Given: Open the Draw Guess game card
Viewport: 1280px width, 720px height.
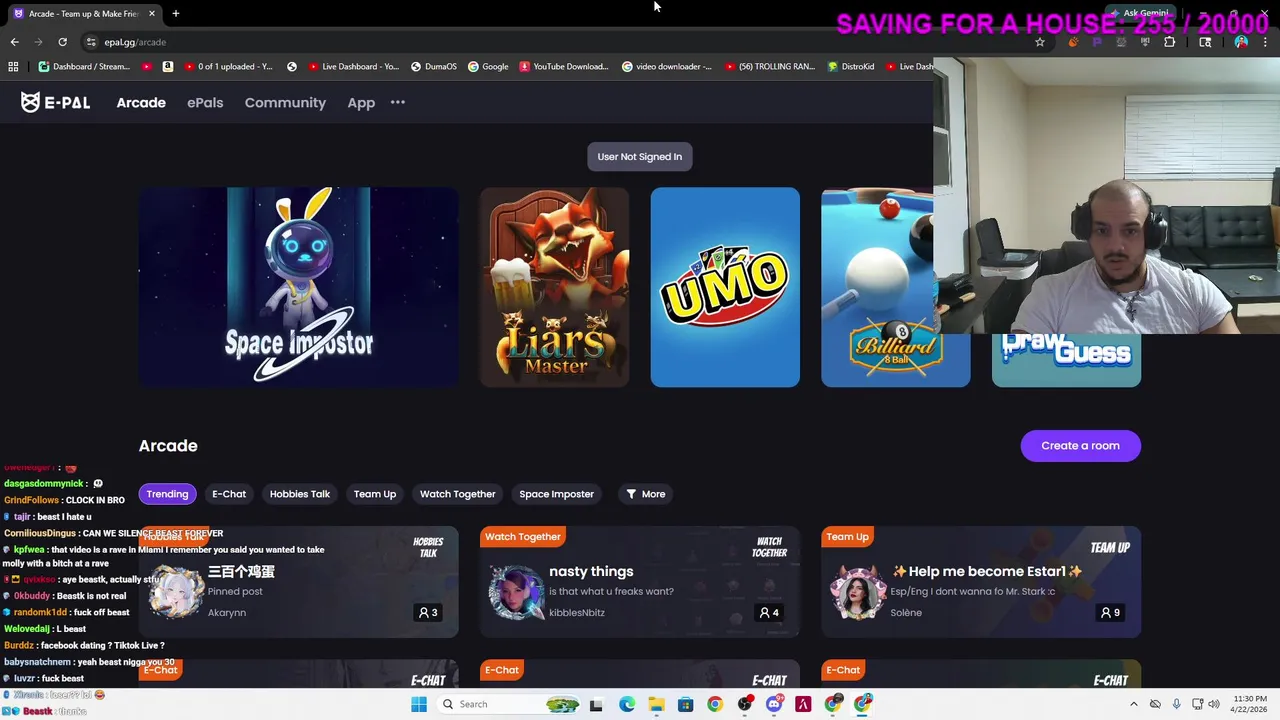Looking at the screenshot, I should (1066, 360).
